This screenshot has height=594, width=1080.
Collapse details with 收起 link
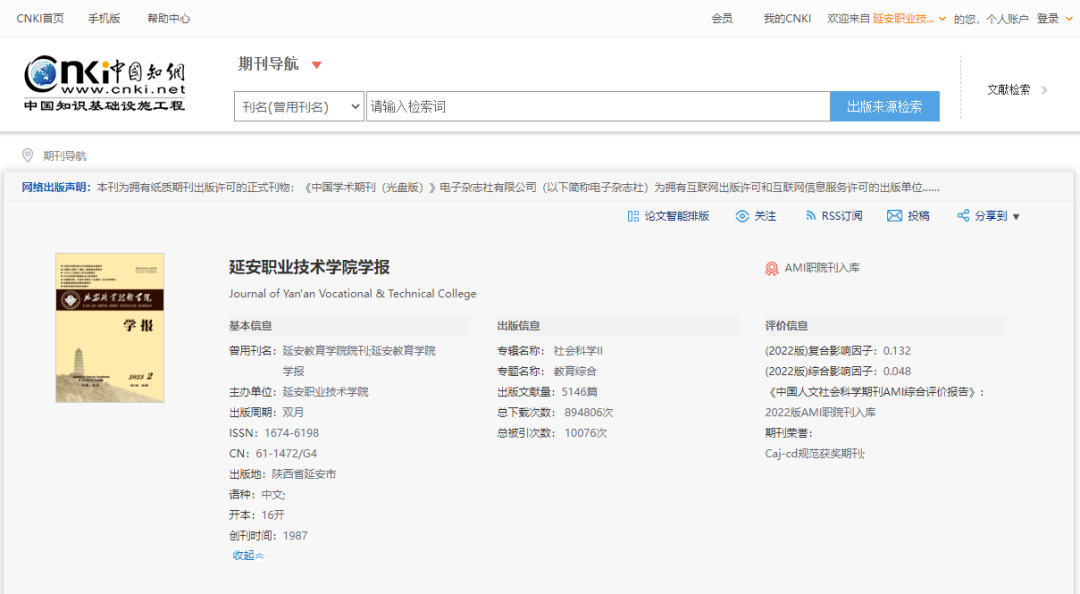(x=248, y=555)
